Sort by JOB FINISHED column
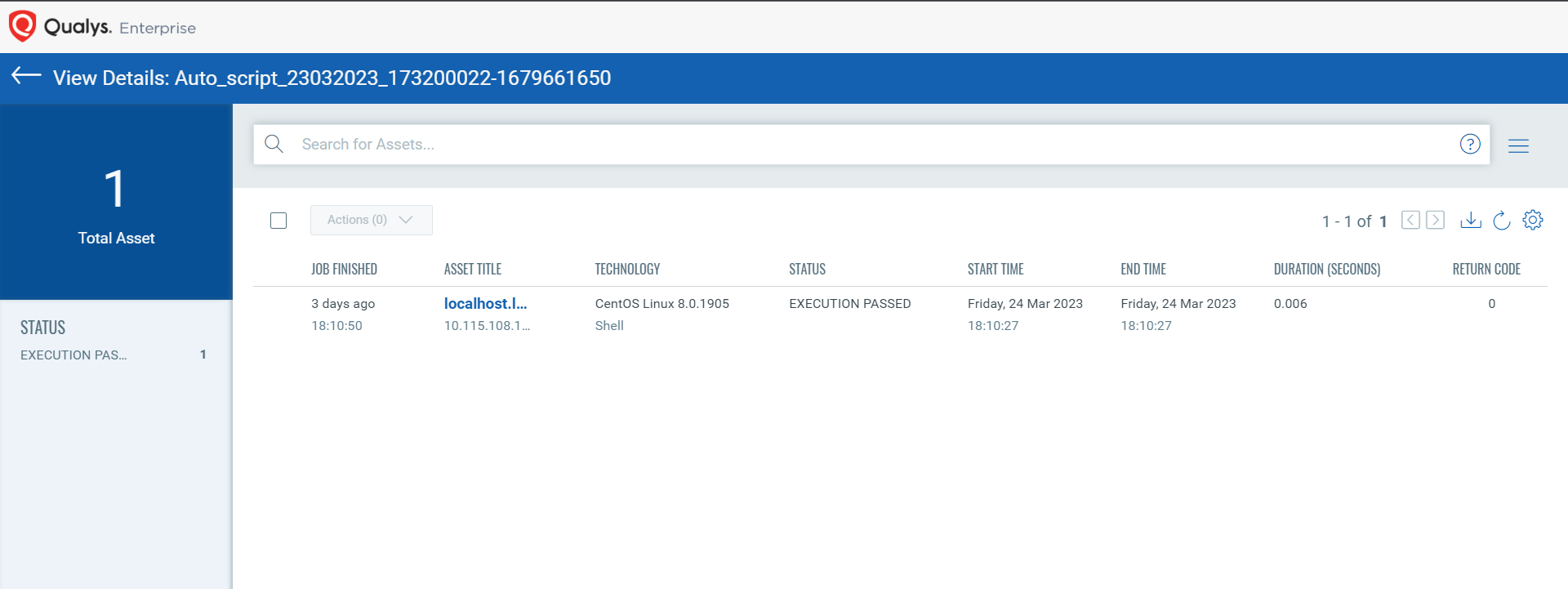This screenshot has height=589, width=1568. (344, 269)
